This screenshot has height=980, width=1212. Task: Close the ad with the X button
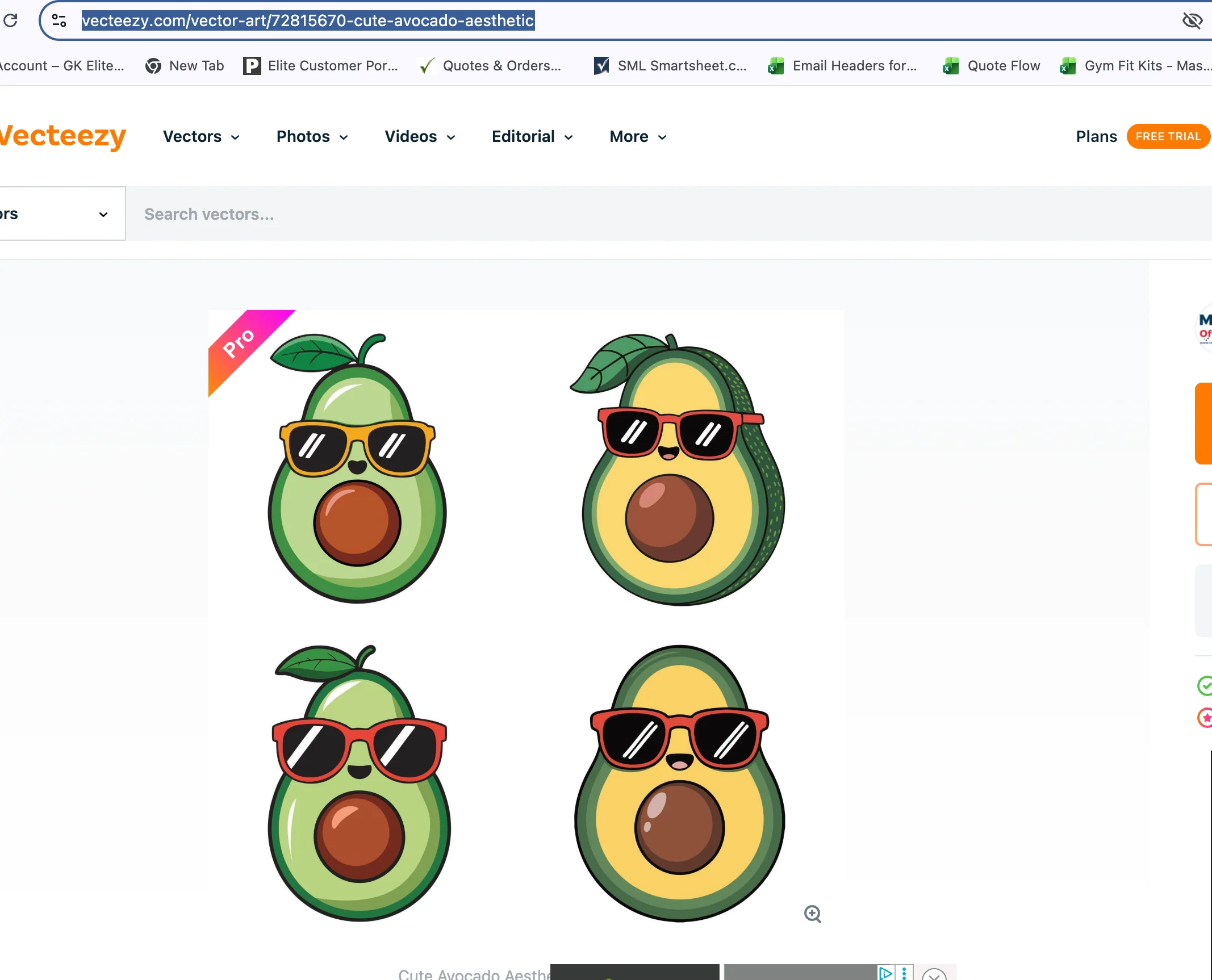(x=934, y=974)
